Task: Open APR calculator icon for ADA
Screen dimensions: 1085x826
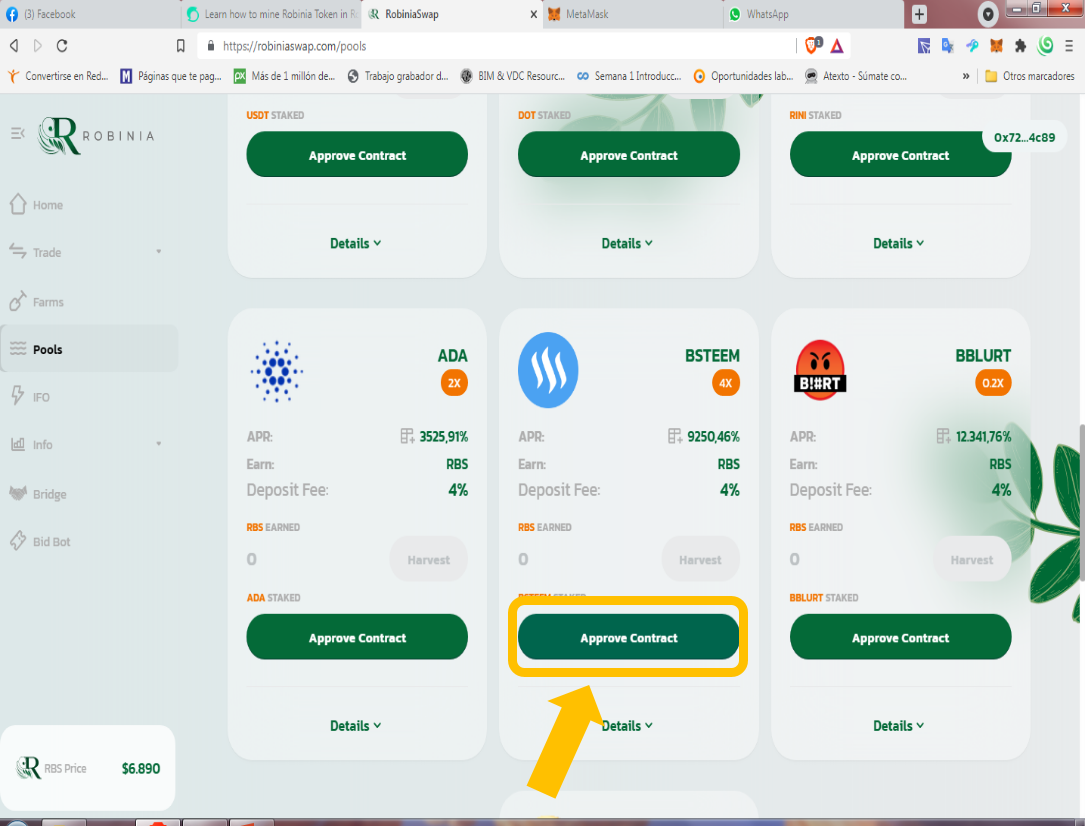Action: point(408,436)
